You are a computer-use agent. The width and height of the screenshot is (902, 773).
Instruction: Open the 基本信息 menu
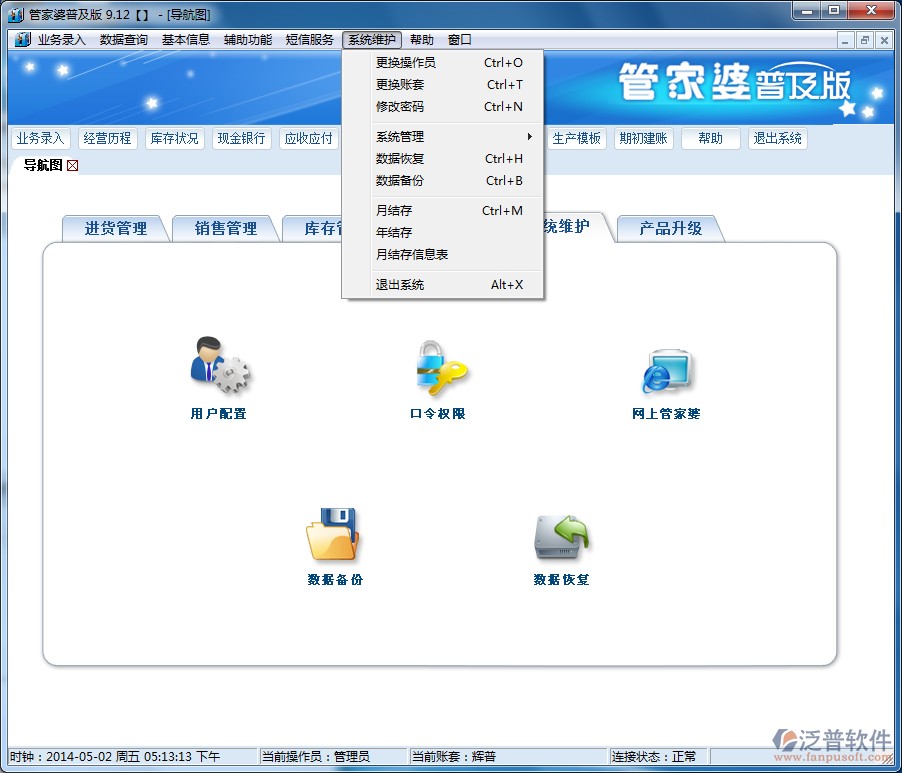tap(186, 40)
